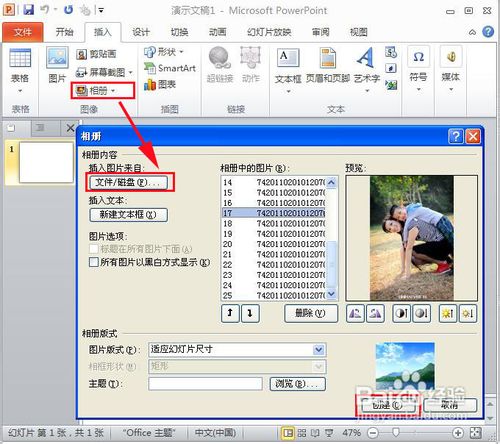Screen dimensions: 500x444
Task: Switch to Transitions (切换) tab
Action: 179,32
